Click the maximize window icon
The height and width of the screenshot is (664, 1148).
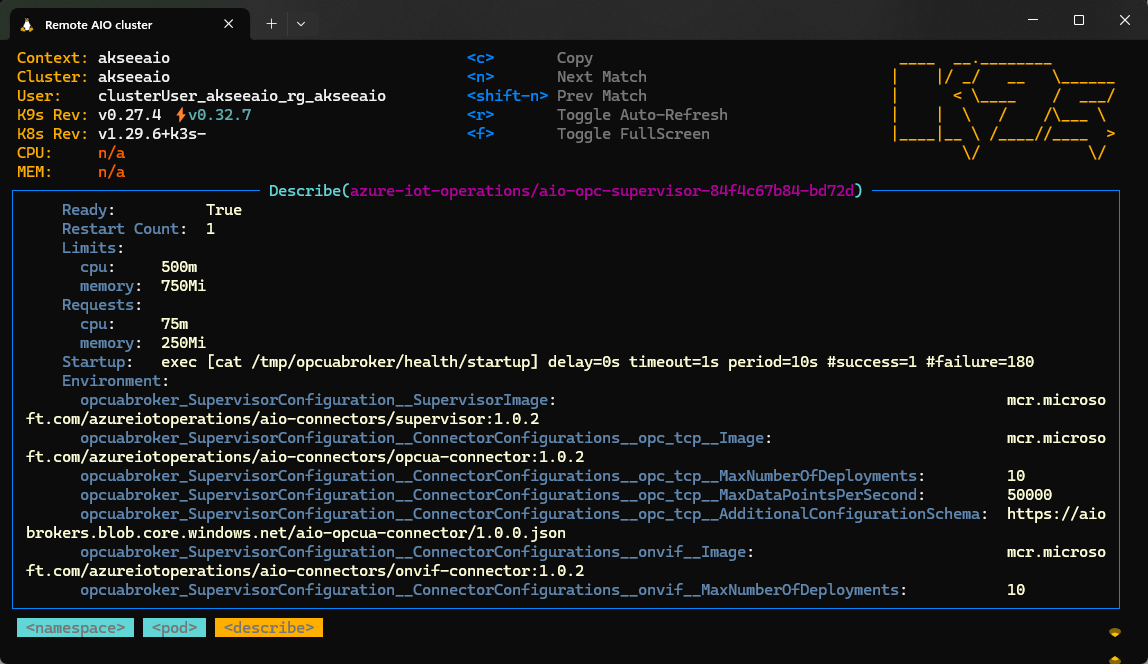(x=1079, y=20)
